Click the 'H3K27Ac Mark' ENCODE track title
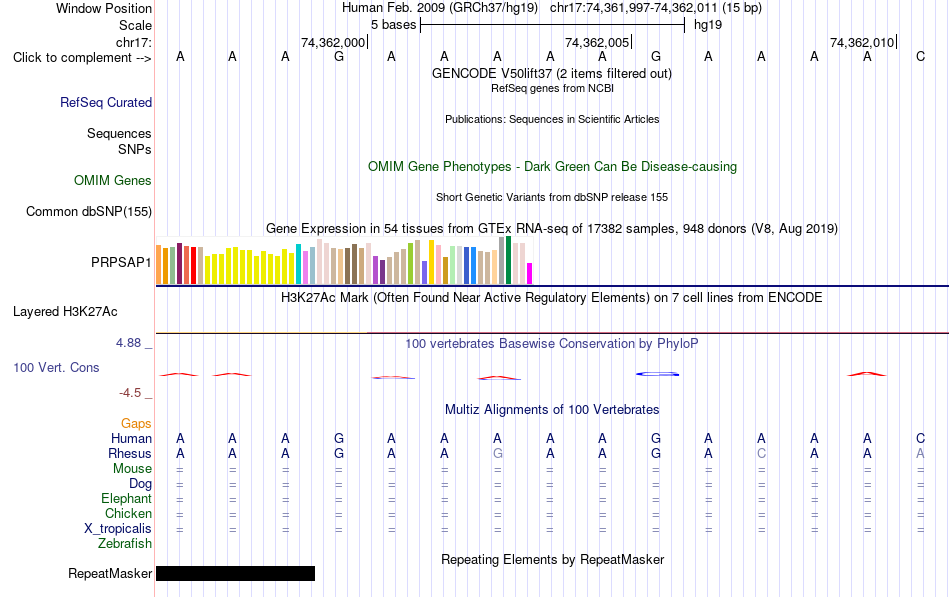The height and width of the screenshot is (597, 950). pyautogui.click(x=552, y=298)
